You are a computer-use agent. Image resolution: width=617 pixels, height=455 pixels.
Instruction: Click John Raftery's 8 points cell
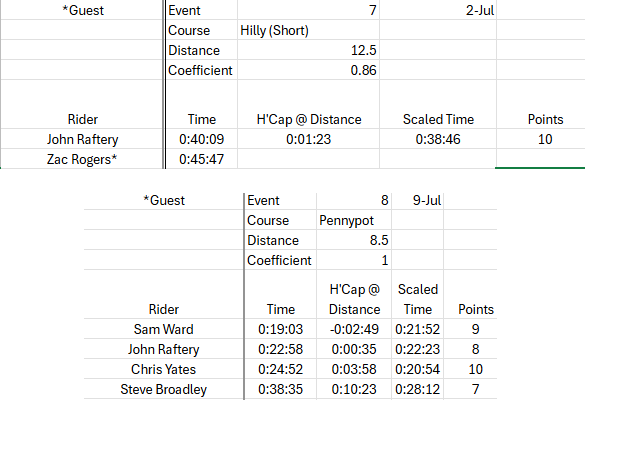click(475, 349)
